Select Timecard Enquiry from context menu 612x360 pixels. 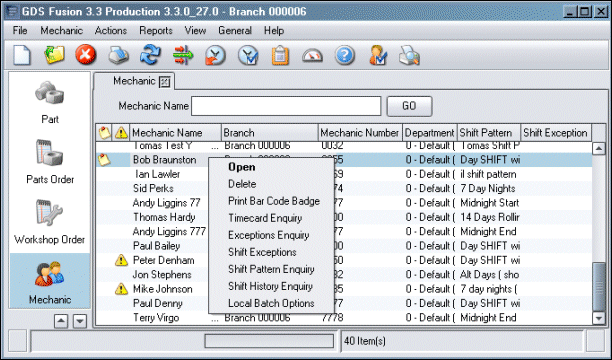tap(271, 218)
